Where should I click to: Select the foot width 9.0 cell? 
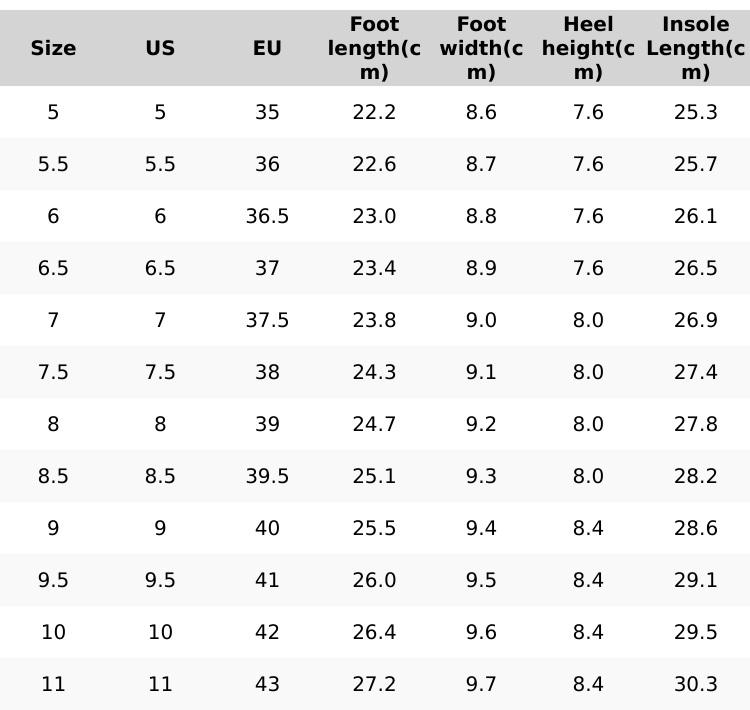point(481,320)
